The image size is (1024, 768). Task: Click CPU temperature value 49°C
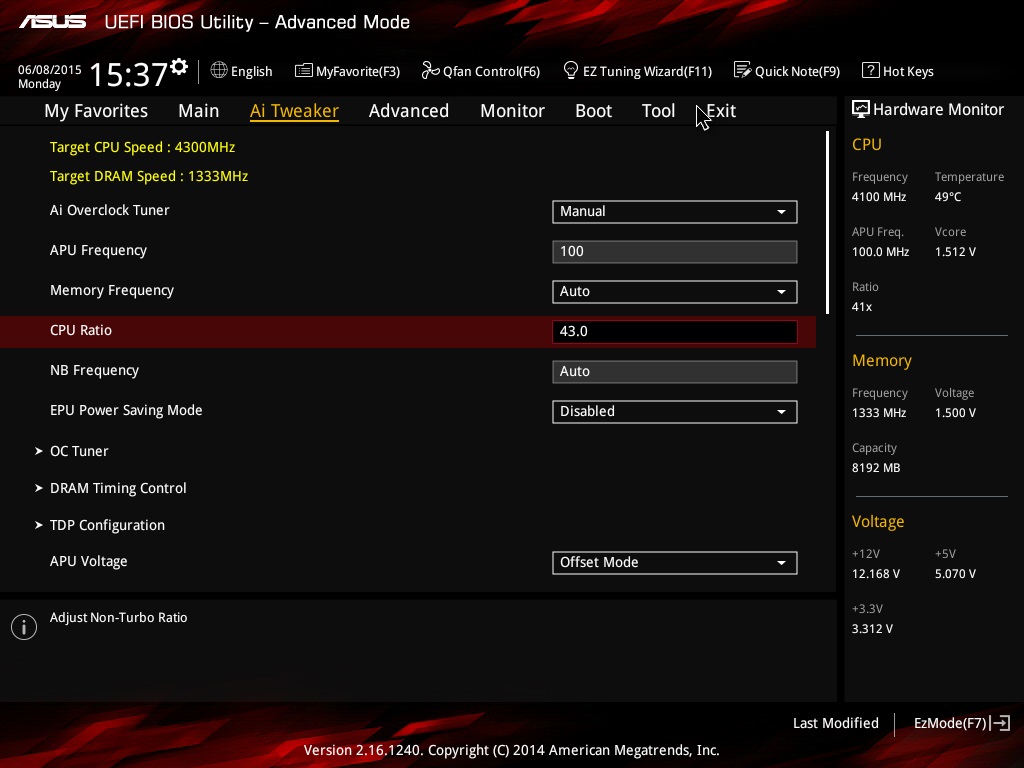point(948,197)
